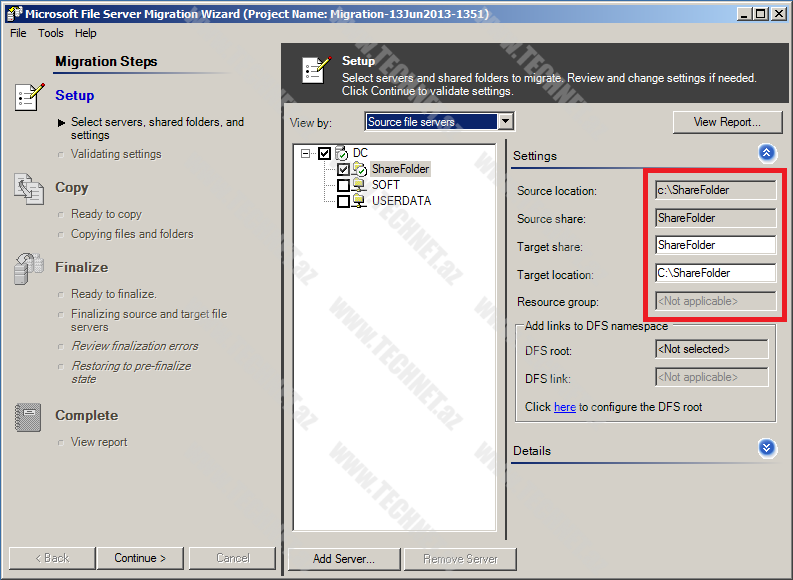Enable the USERDATA share checkbox
This screenshot has width=793, height=580.
click(x=343, y=202)
